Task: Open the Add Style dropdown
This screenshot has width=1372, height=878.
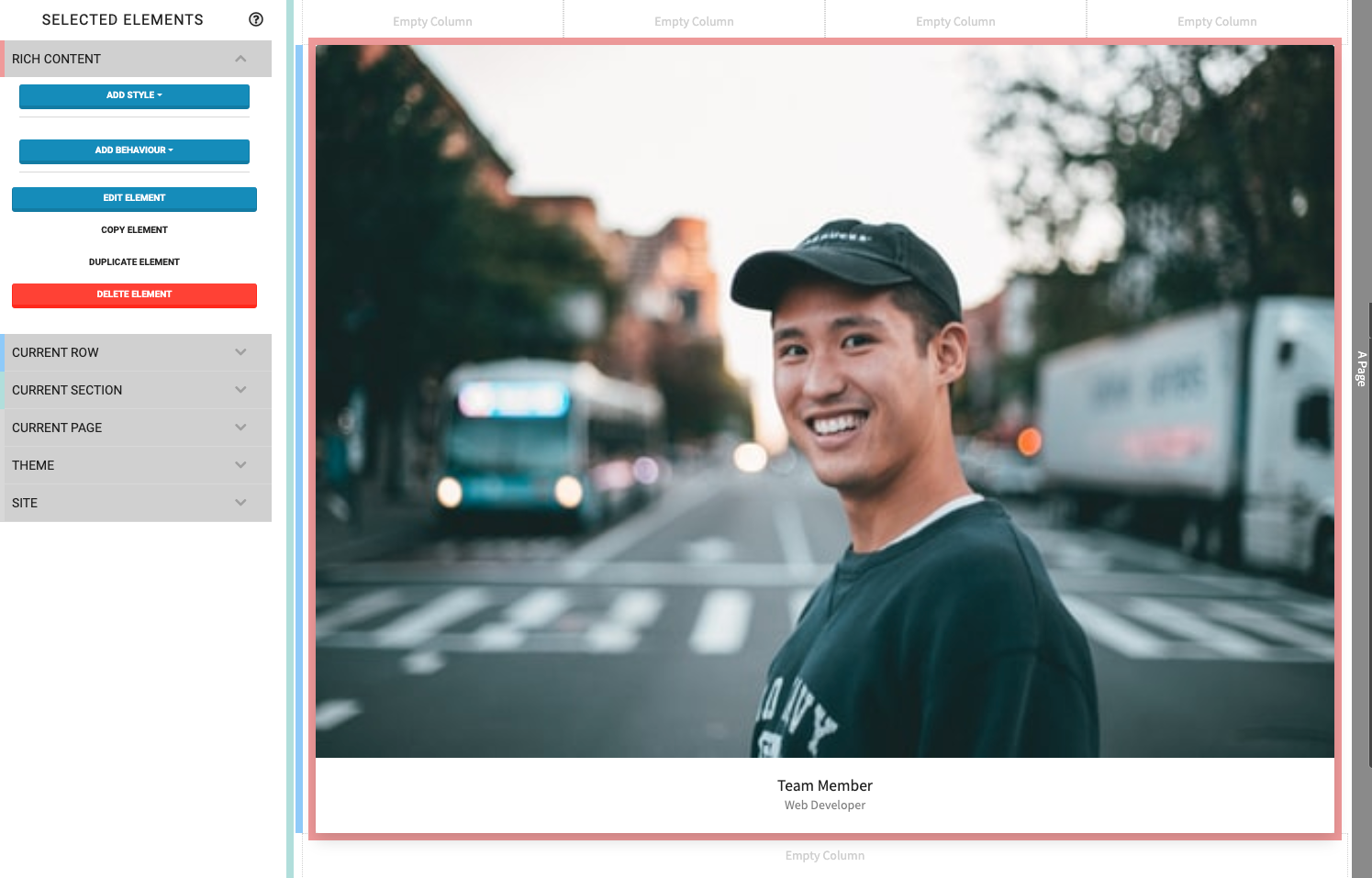Action: (134, 95)
